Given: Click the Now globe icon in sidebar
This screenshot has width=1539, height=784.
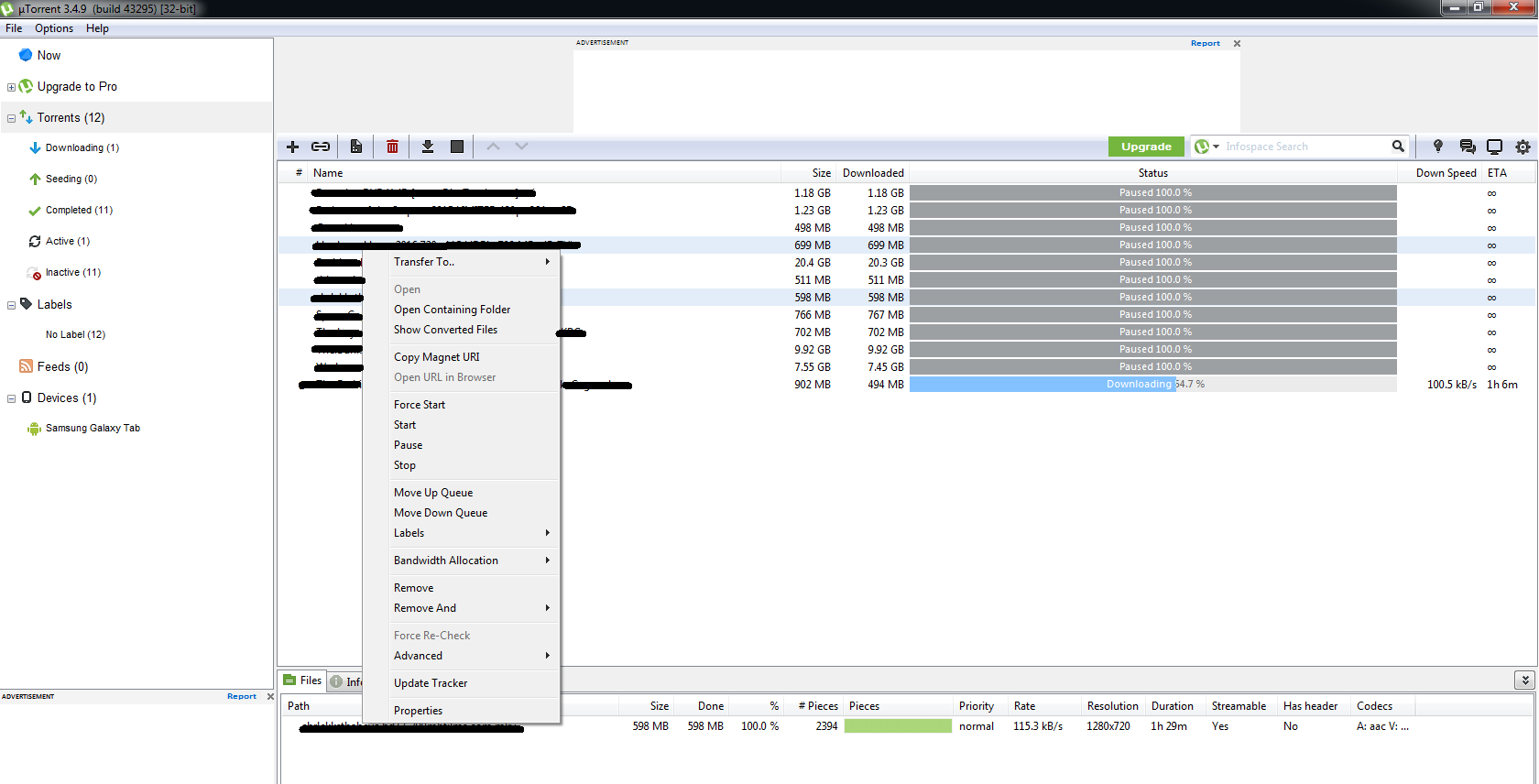Looking at the screenshot, I should (26, 55).
